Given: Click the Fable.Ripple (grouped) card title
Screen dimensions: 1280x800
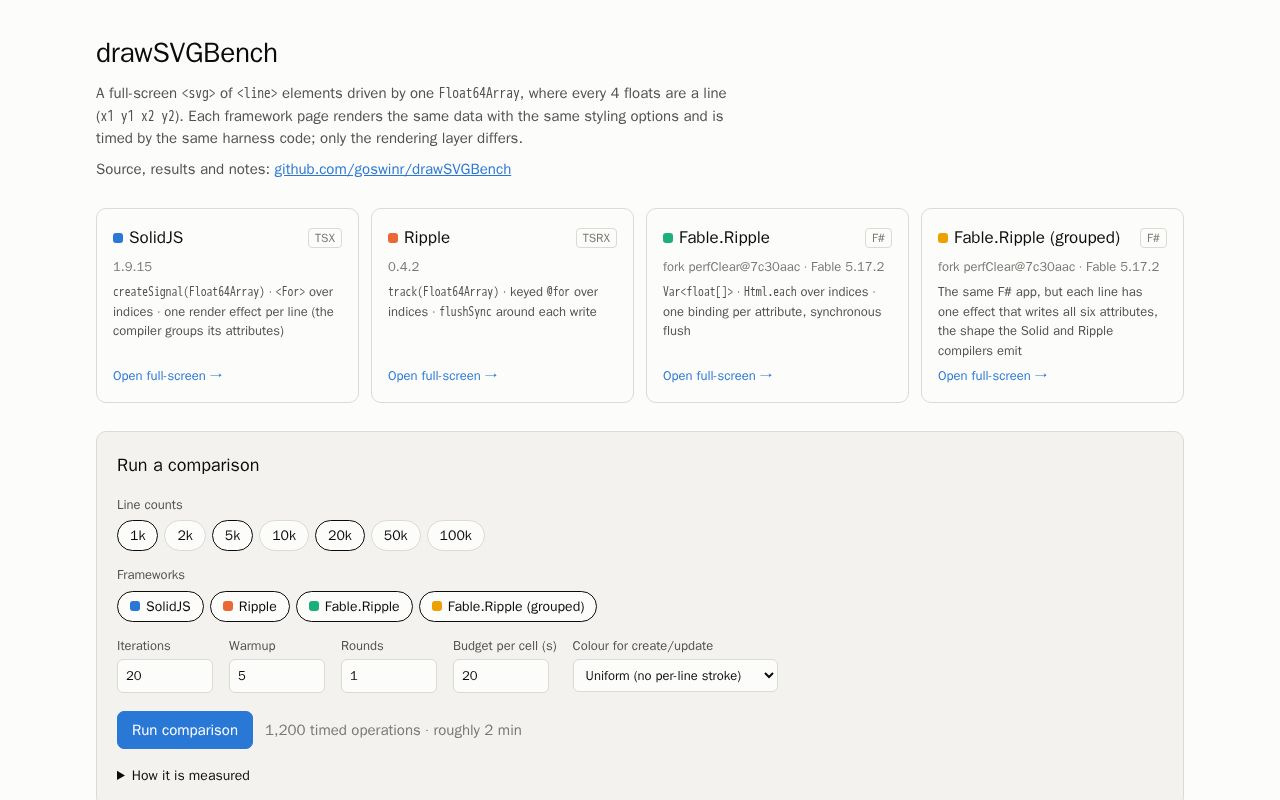Looking at the screenshot, I should click(1037, 238).
